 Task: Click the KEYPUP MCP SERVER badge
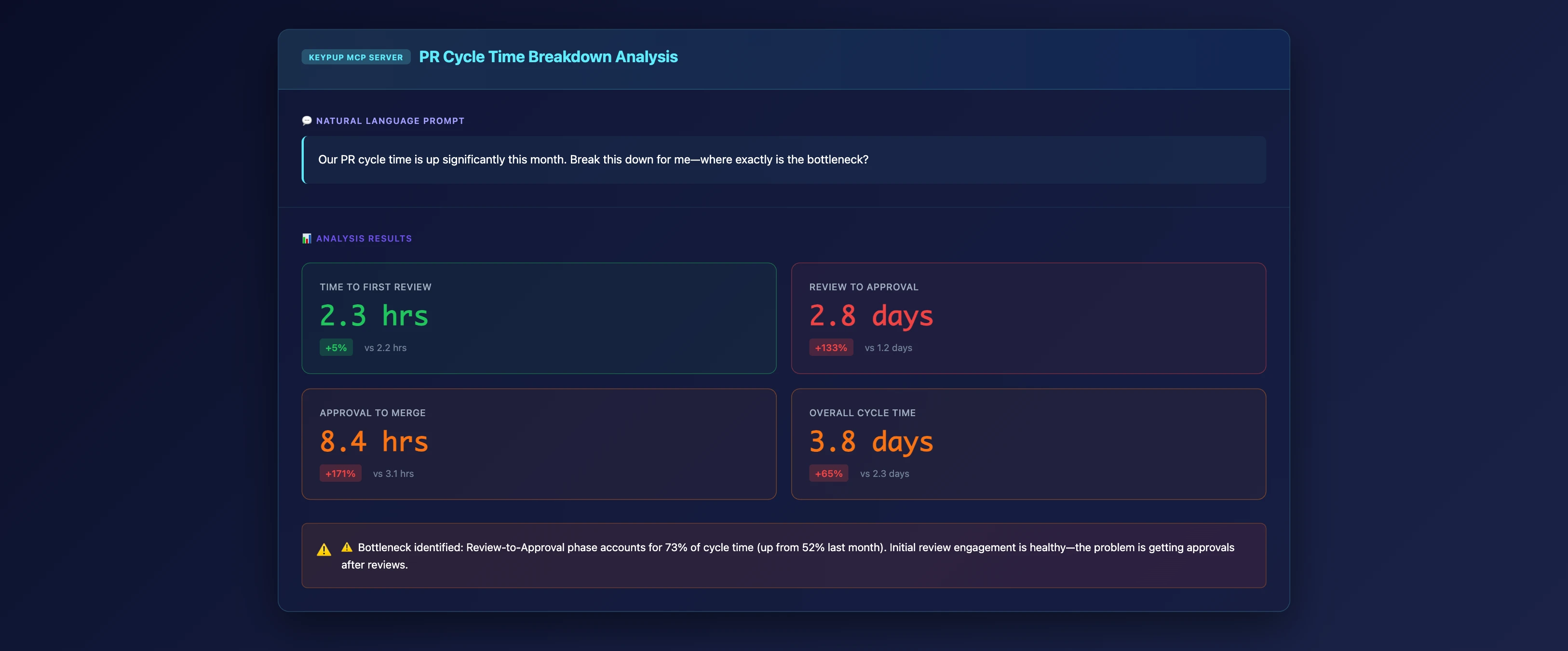[355, 57]
